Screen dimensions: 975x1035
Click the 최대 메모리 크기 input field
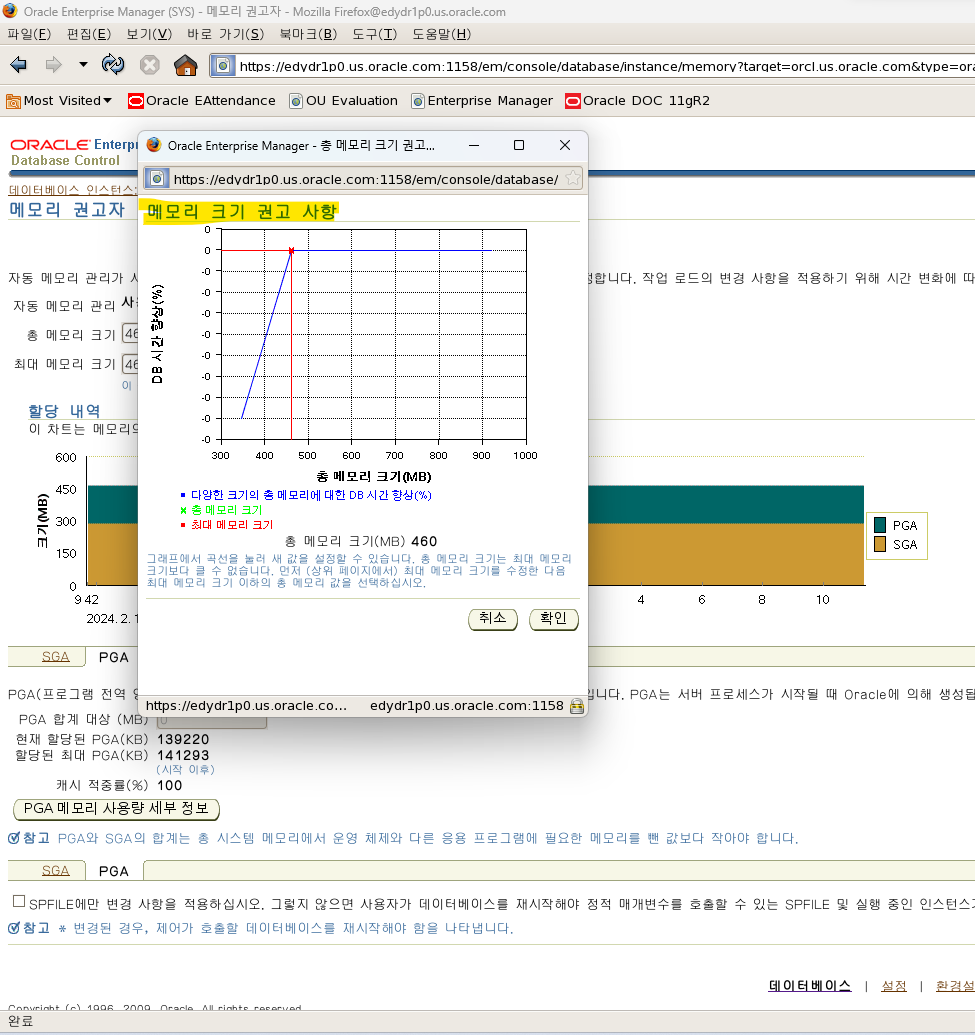(x=130, y=364)
